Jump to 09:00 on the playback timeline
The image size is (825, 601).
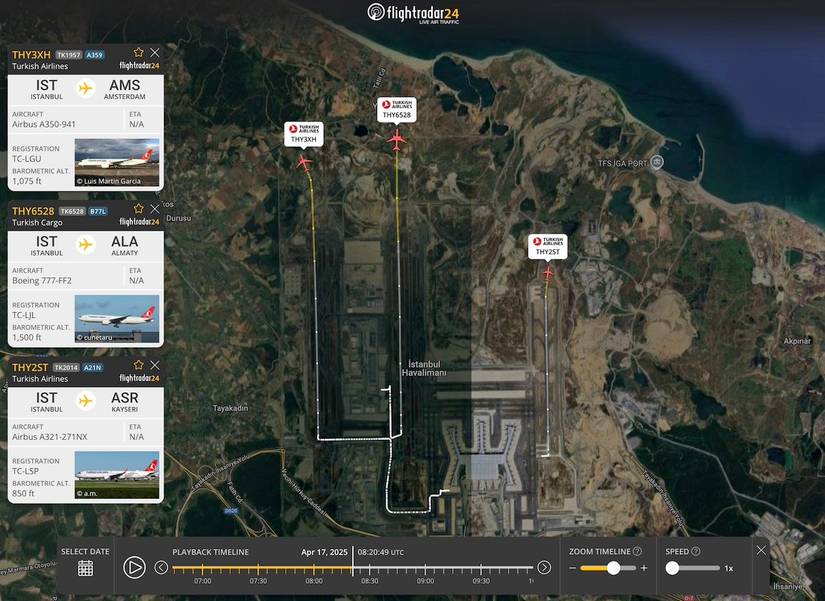point(425,570)
